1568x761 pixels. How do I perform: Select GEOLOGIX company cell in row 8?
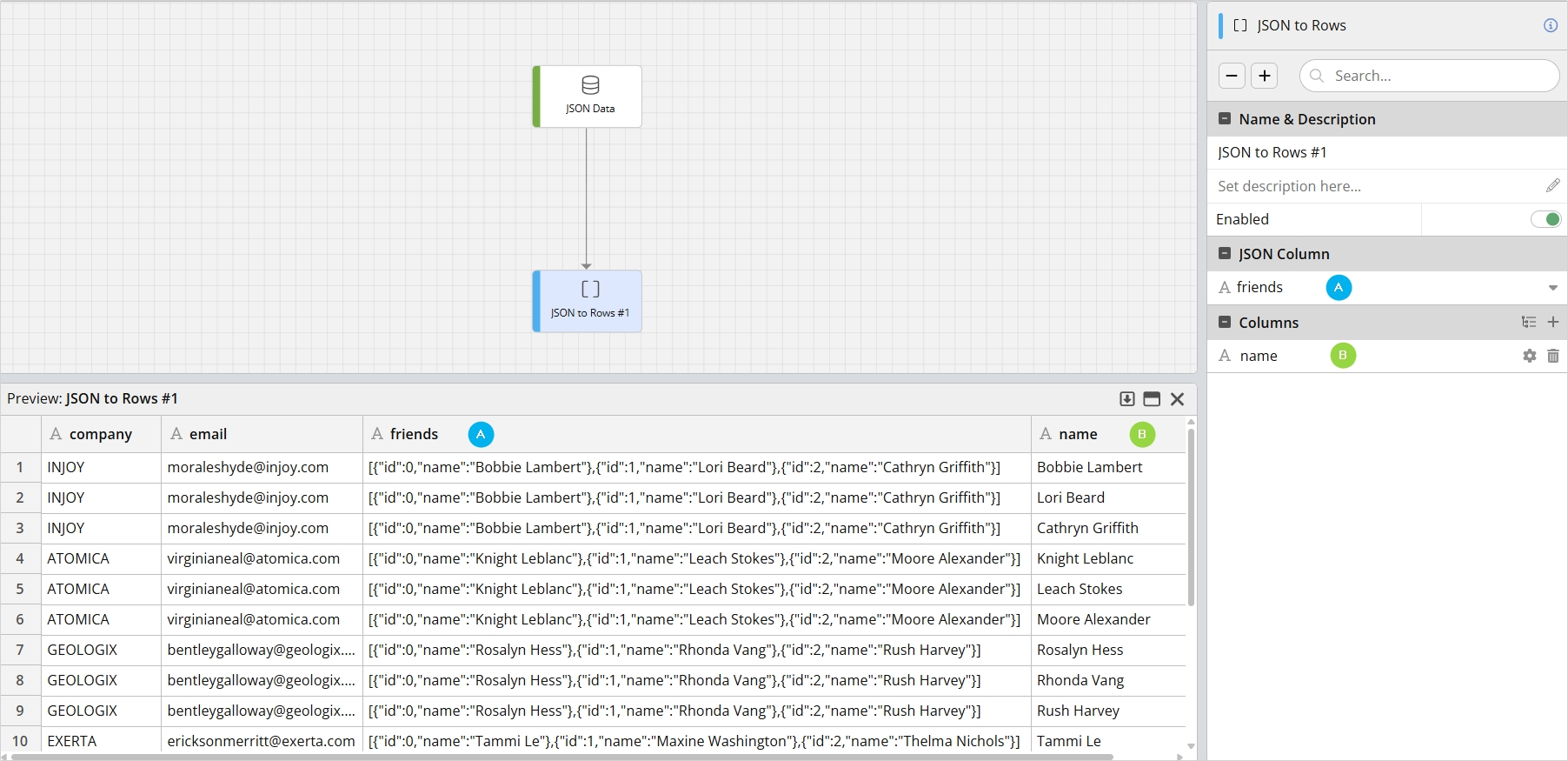click(101, 680)
